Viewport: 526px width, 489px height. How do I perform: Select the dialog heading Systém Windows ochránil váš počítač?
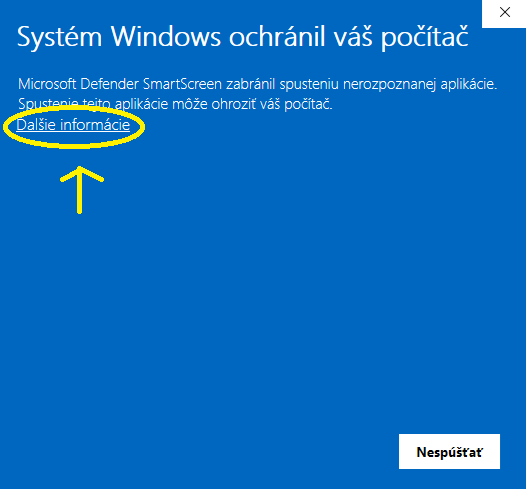pos(242,37)
